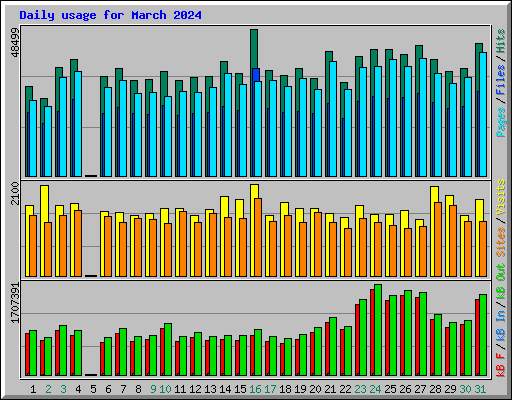Select the cyan pages bar for day 31
512x400 pixels.
tap(483, 114)
